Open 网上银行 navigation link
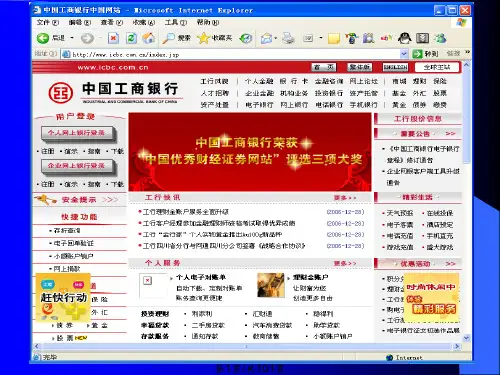Screen dimensions: 500x375 coord(294,105)
